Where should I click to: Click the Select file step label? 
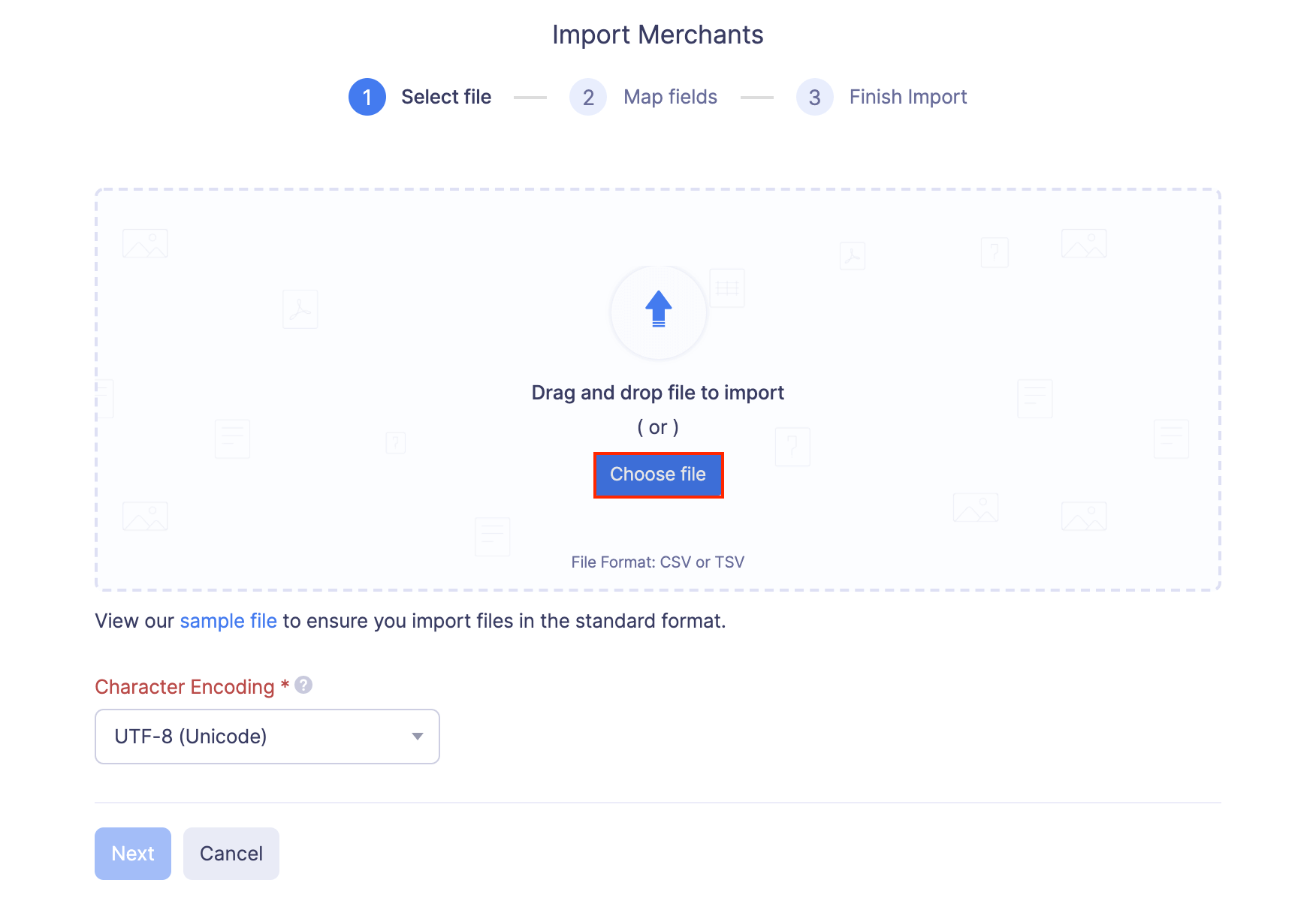click(445, 97)
